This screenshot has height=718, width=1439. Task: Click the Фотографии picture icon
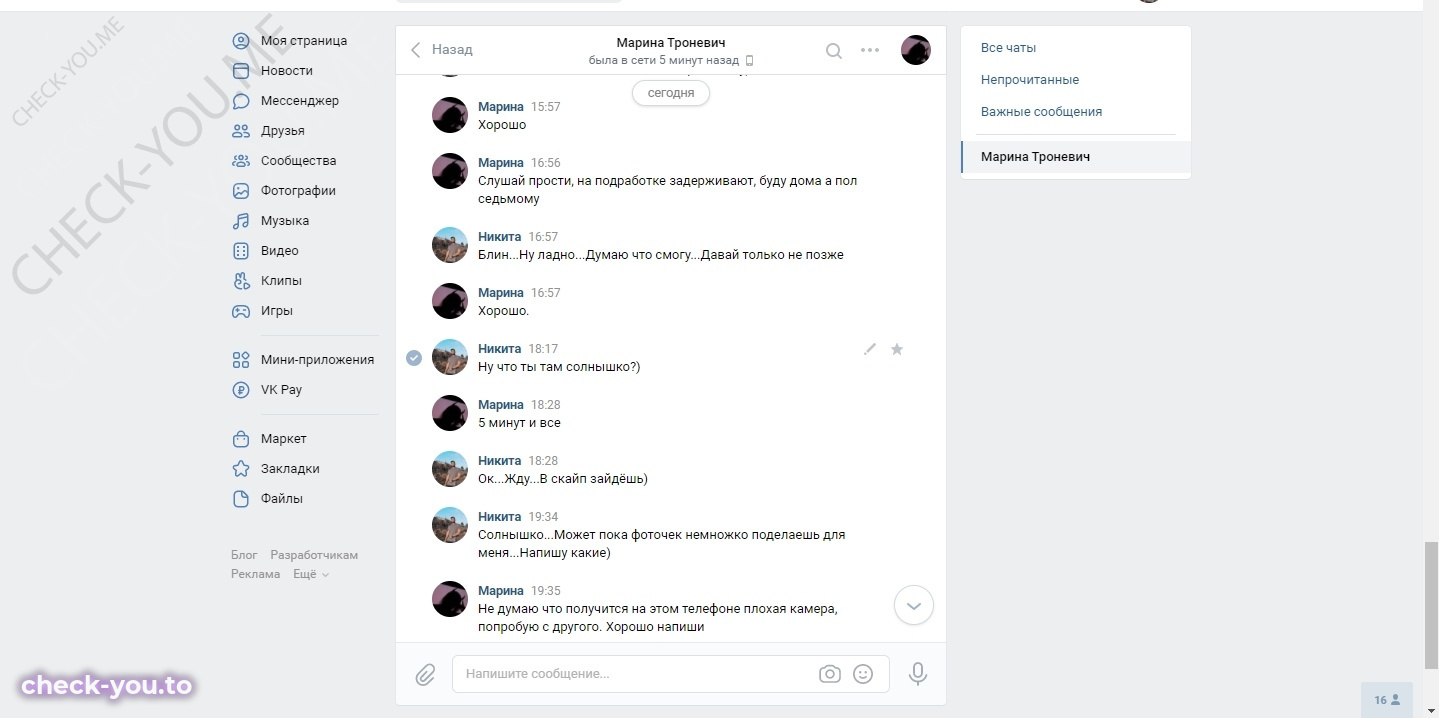click(x=241, y=191)
